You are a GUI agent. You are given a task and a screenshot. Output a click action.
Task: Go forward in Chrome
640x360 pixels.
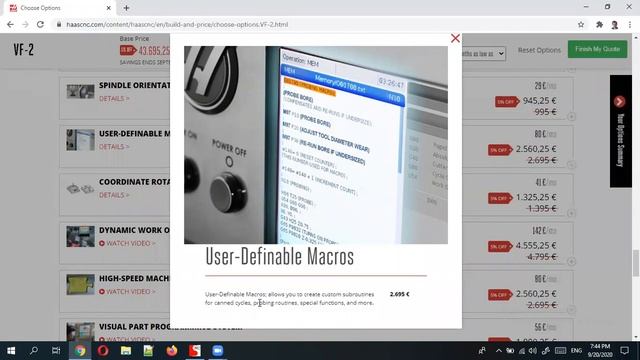pos(25,24)
